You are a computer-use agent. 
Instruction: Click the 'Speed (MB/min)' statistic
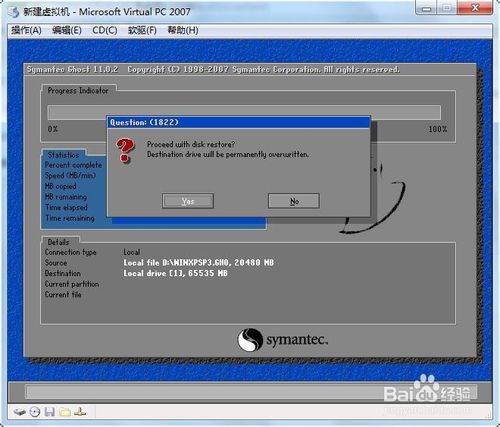[70, 176]
